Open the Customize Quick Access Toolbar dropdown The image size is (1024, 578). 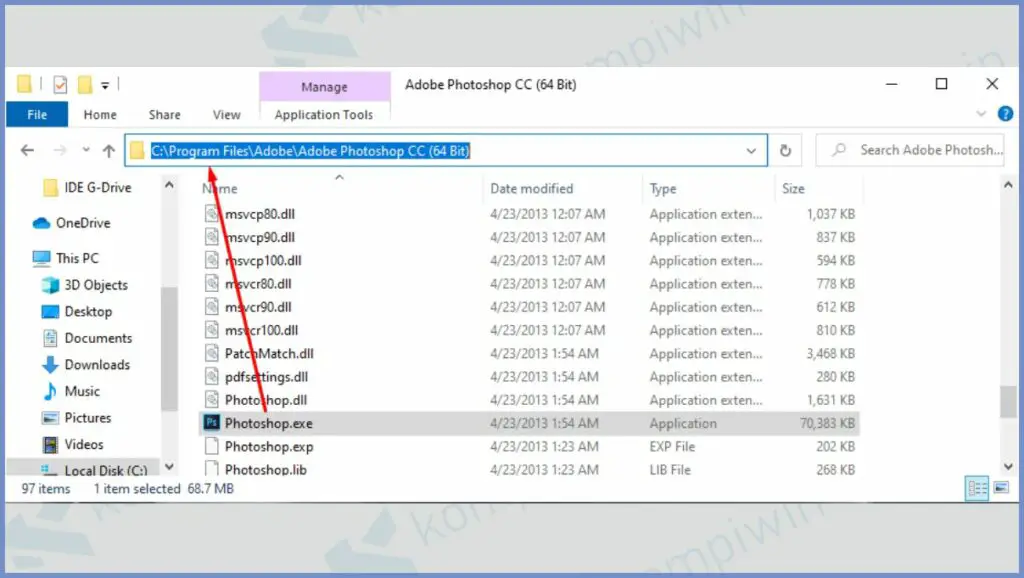click(105, 84)
